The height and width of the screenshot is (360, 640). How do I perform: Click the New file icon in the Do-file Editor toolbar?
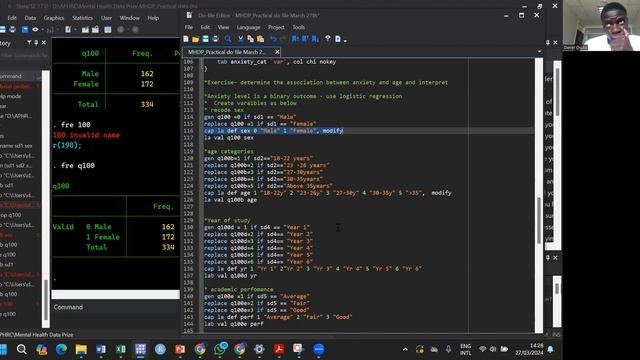(x=186, y=39)
